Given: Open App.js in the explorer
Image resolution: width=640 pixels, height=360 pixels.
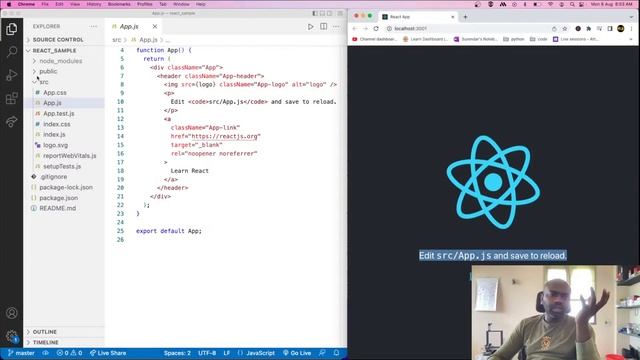Looking at the screenshot, I should (63, 103).
